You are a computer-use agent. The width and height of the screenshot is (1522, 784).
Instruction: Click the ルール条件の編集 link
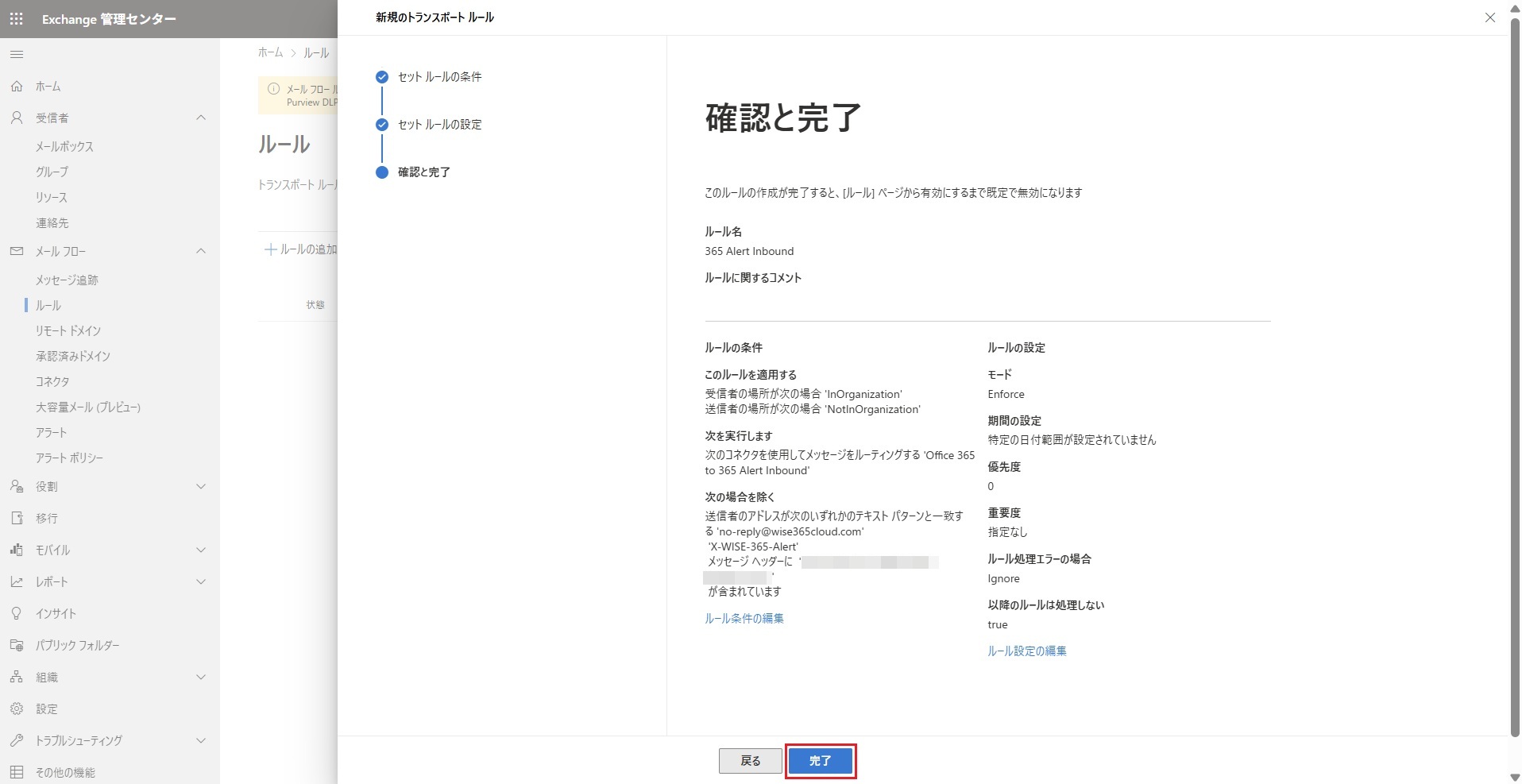coord(744,618)
